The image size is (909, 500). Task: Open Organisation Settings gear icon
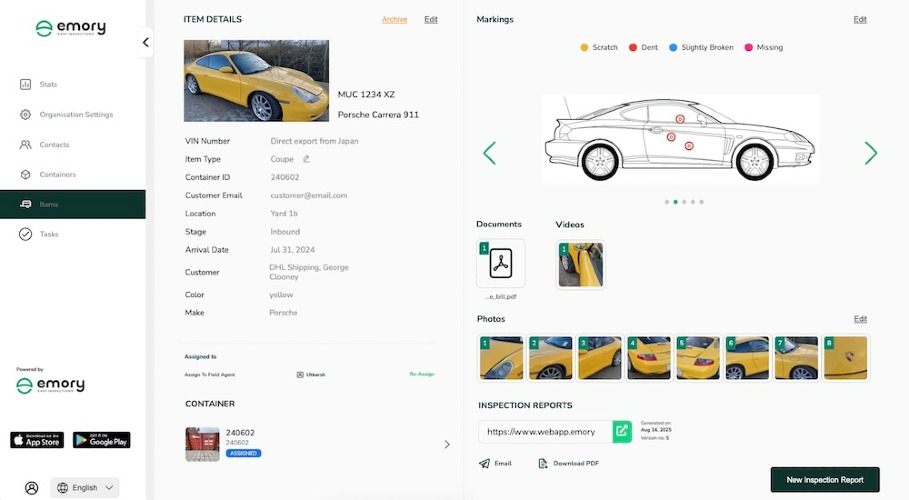point(26,115)
